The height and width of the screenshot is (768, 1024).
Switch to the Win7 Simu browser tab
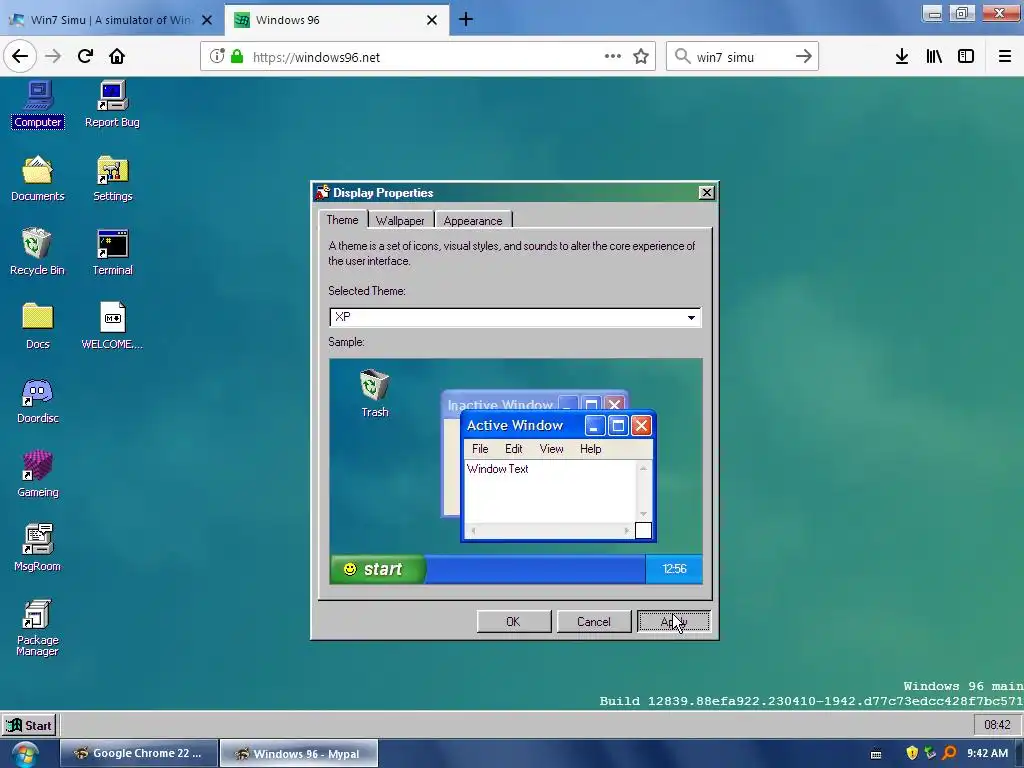tap(112, 20)
